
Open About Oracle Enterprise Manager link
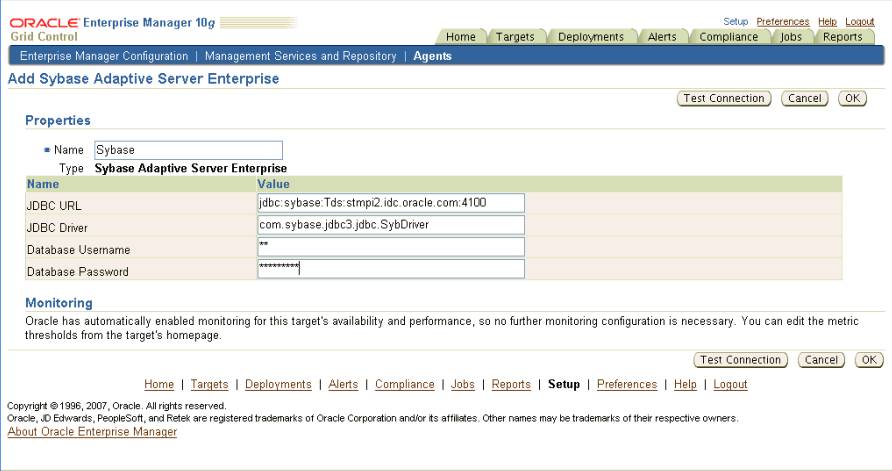[92, 432]
